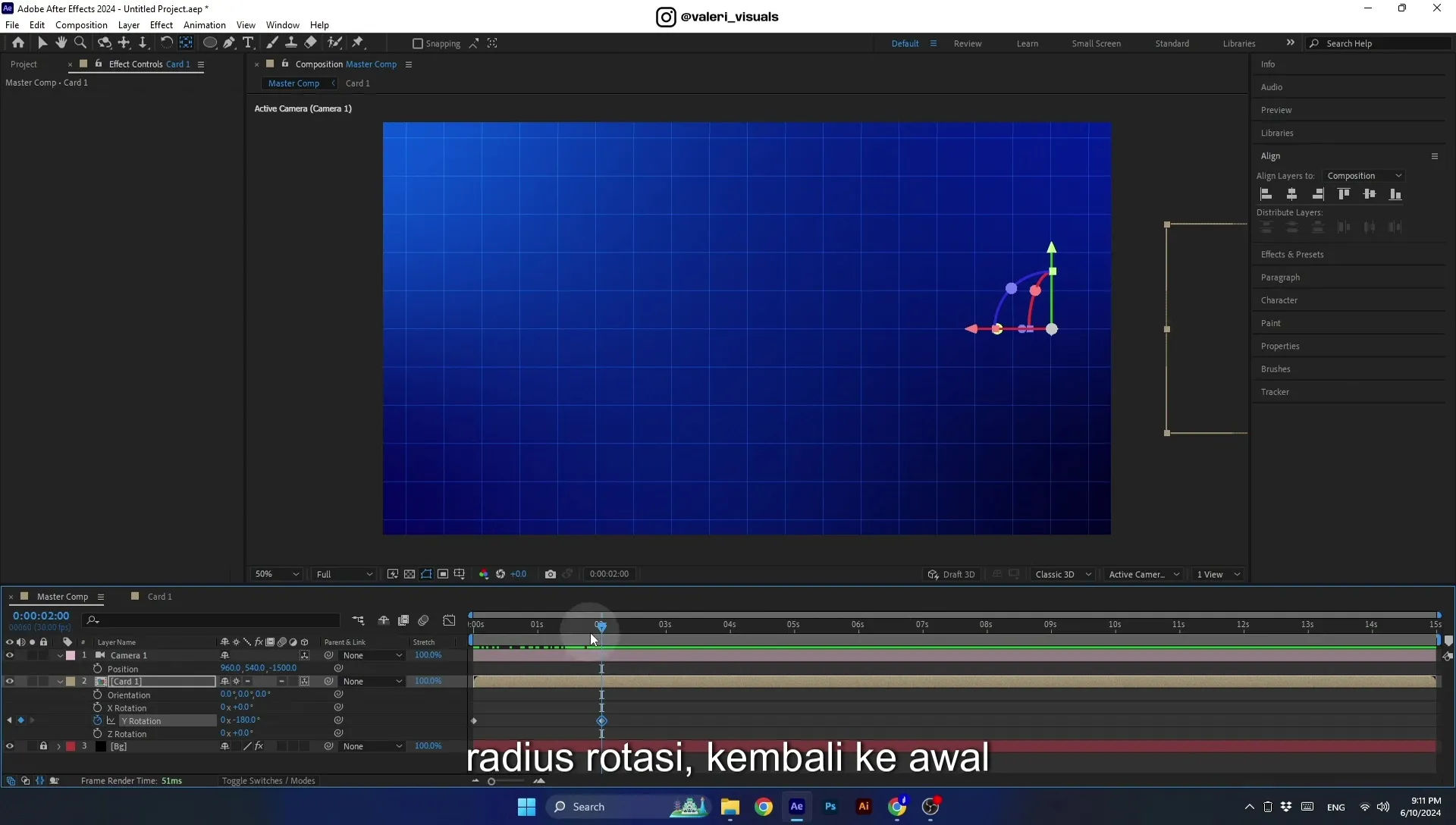Adjust the timeline zoom slider
Screen dimensions: 1456x825
491,782
